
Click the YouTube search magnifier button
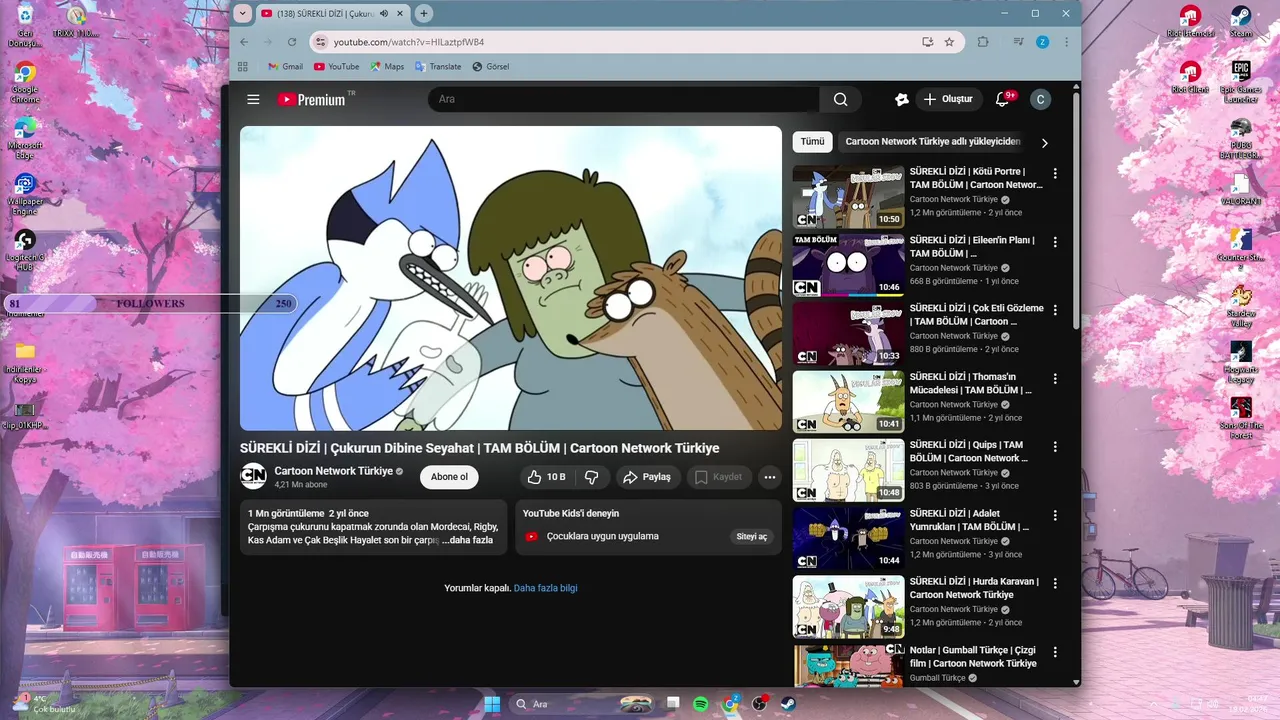click(840, 99)
